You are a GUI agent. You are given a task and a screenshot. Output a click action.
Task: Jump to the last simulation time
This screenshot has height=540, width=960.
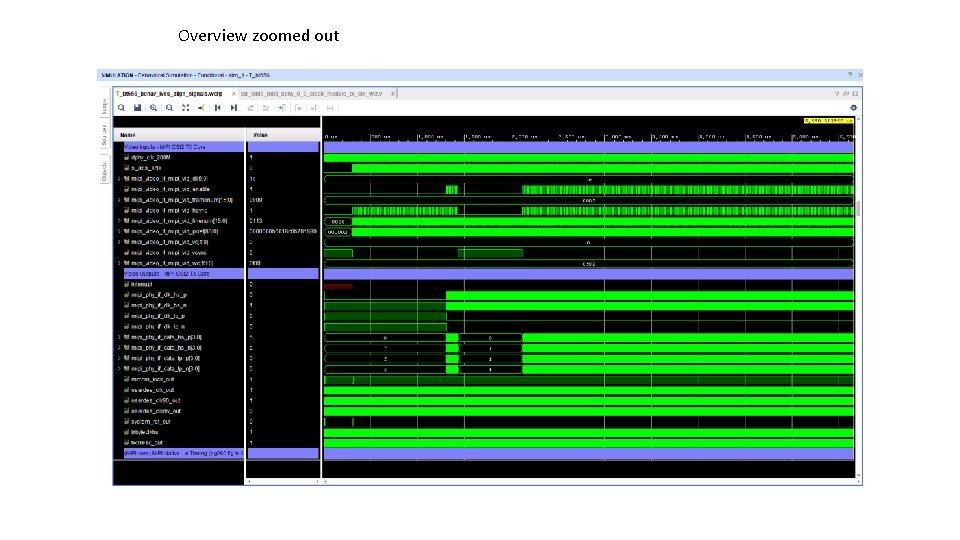pyautogui.click(x=233, y=108)
